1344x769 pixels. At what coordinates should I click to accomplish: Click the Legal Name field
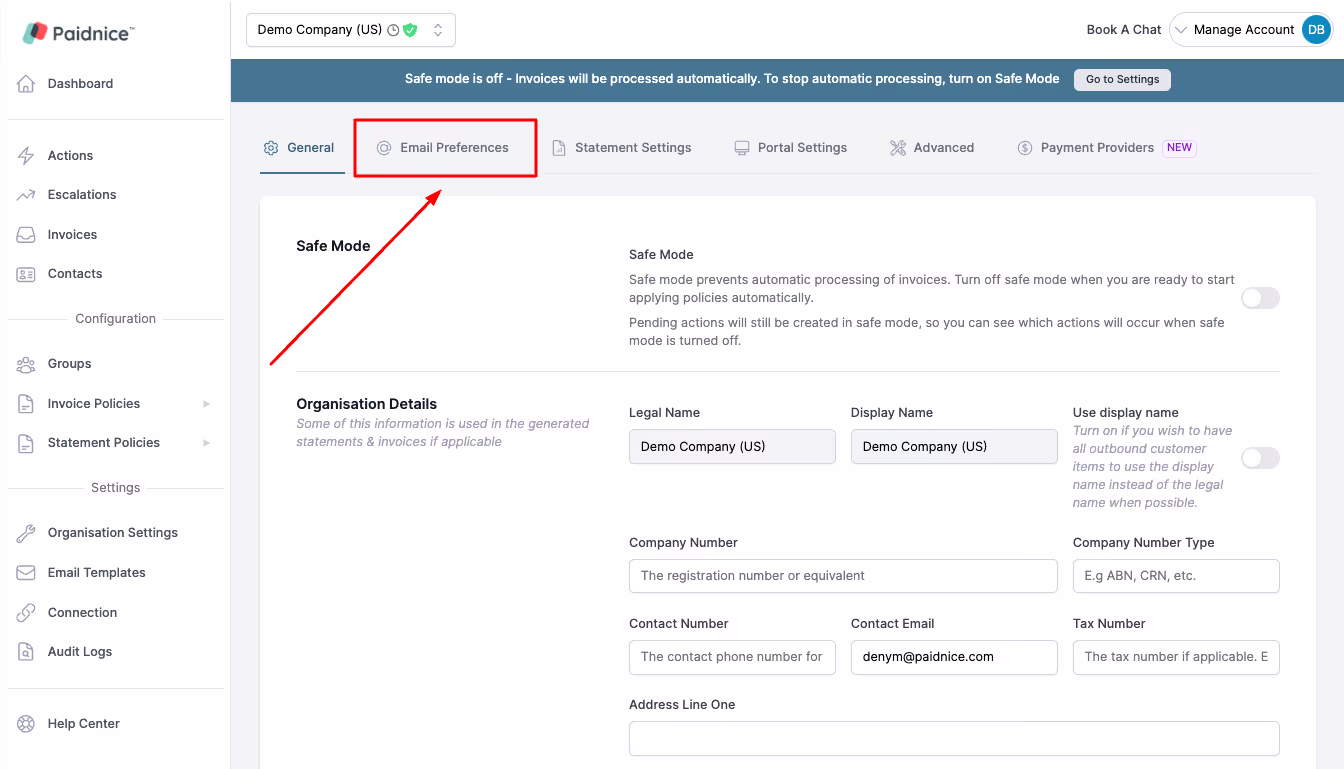732,447
